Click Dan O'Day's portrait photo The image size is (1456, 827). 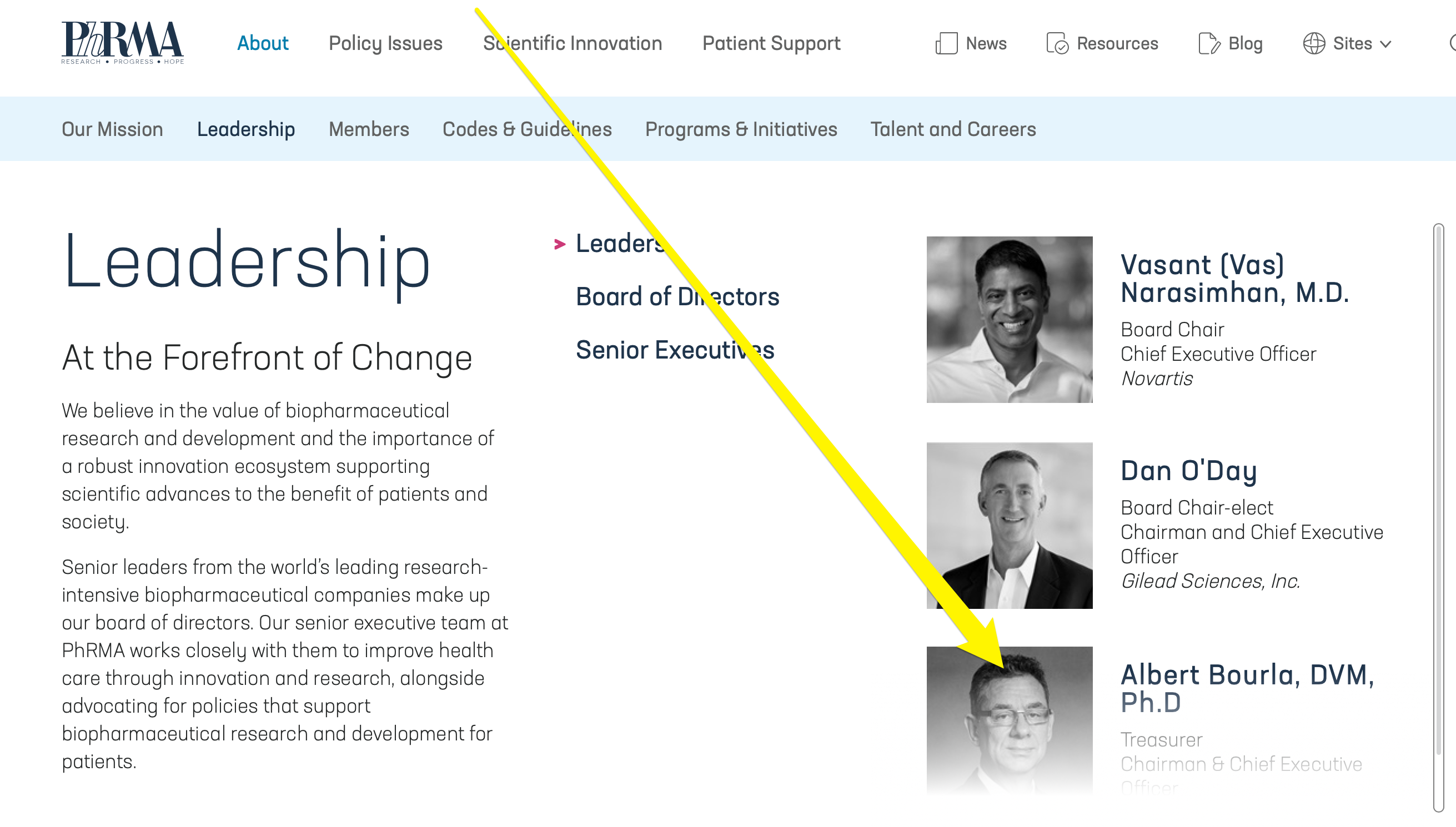tap(1009, 526)
